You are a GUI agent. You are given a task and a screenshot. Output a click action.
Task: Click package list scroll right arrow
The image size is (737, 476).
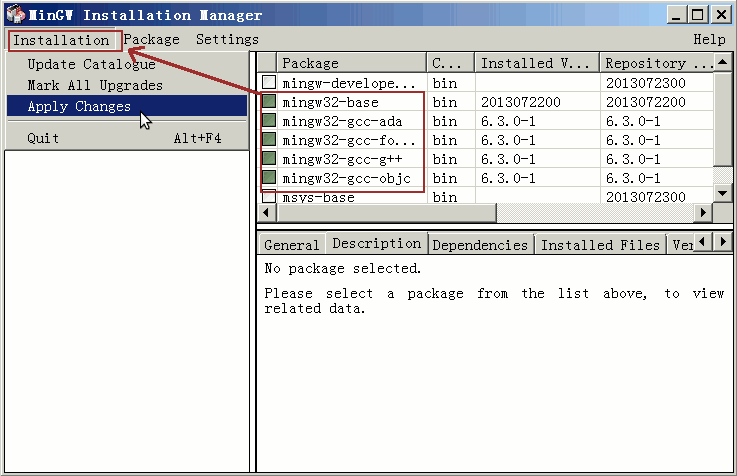(x=704, y=212)
